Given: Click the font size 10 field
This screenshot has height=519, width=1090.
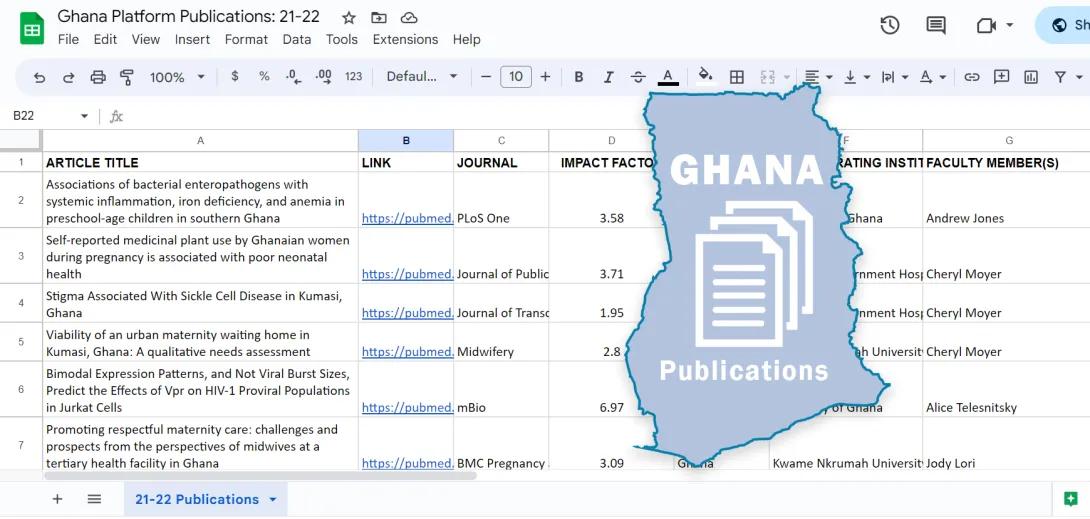Looking at the screenshot, I should point(516,76).
